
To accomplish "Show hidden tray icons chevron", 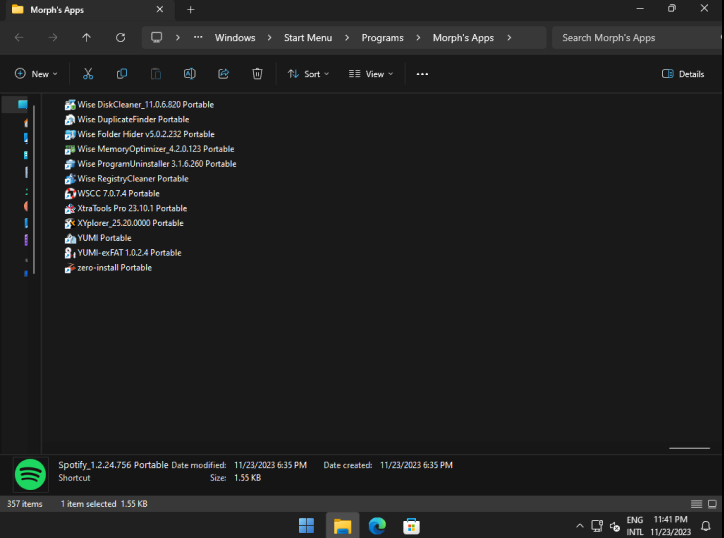I will (580, 526).
